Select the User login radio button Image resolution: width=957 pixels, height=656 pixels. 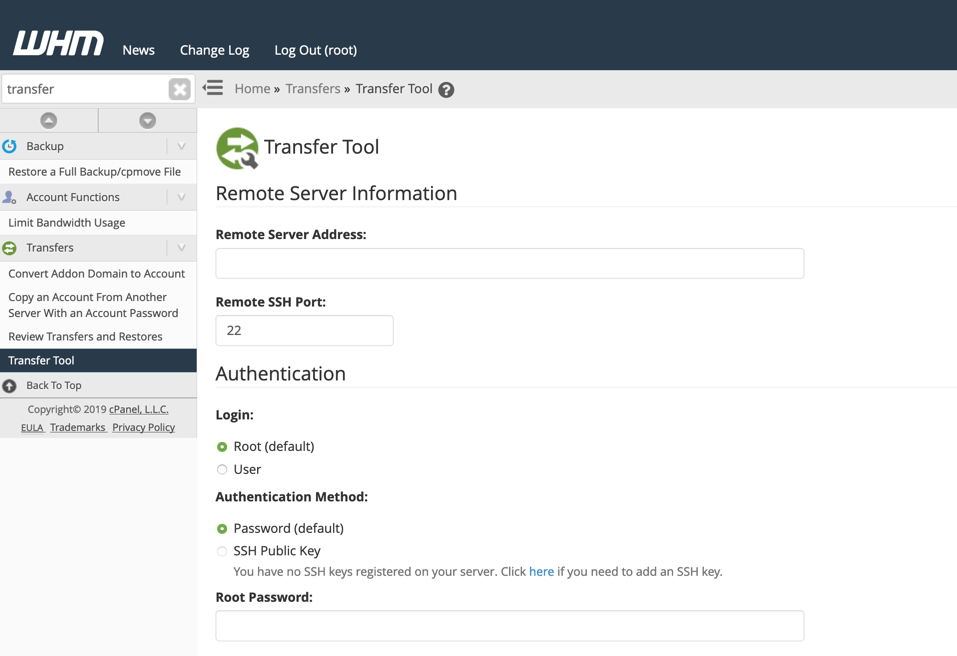coord(222,470)
